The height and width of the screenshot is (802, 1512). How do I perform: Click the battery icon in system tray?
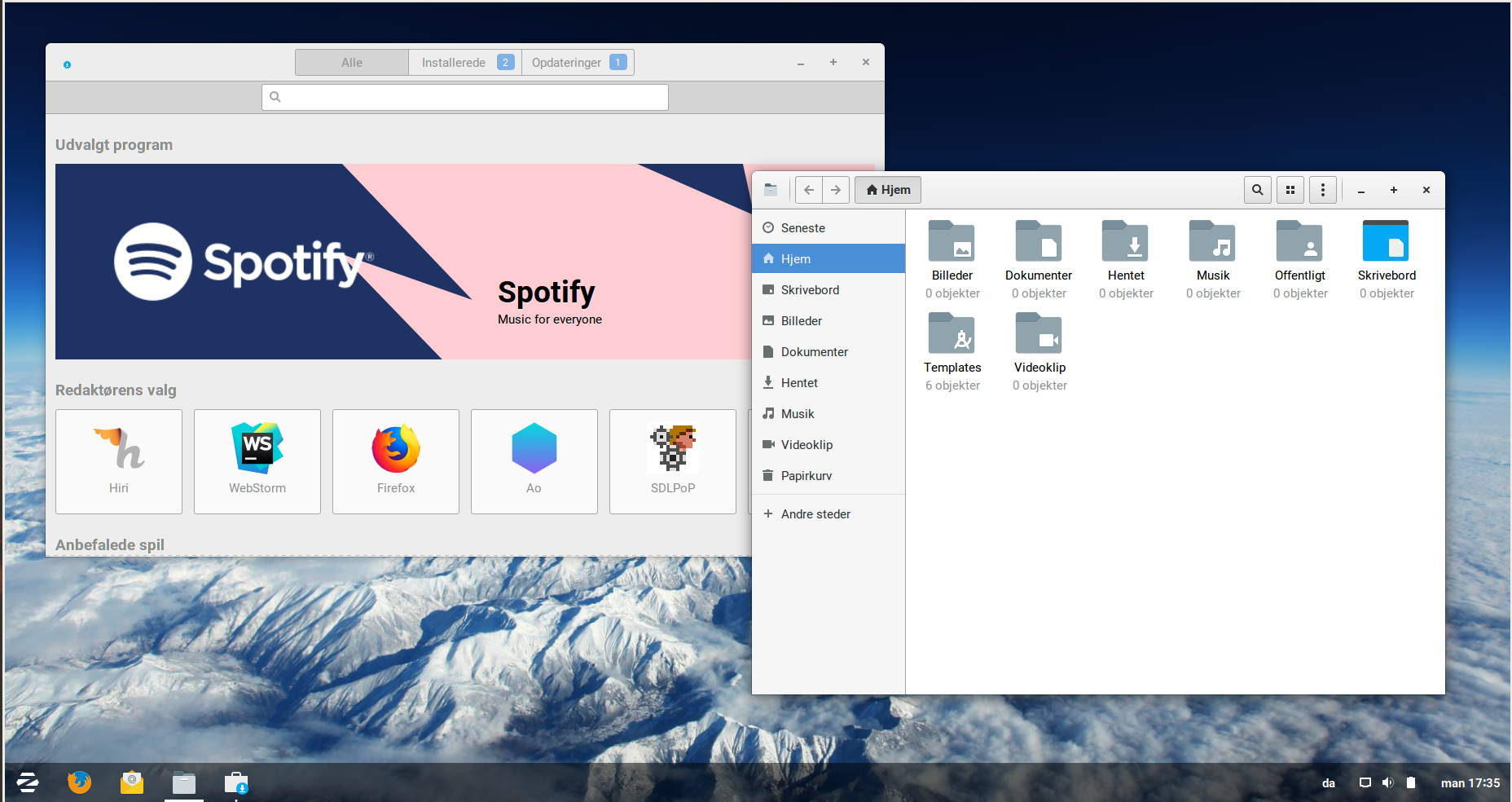pos(1411,782)
